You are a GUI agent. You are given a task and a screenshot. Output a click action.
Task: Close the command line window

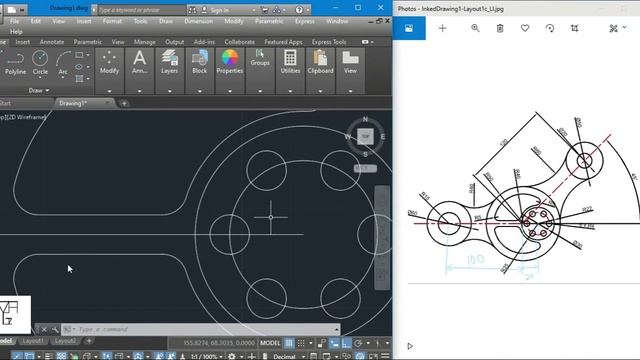(44, 329)
